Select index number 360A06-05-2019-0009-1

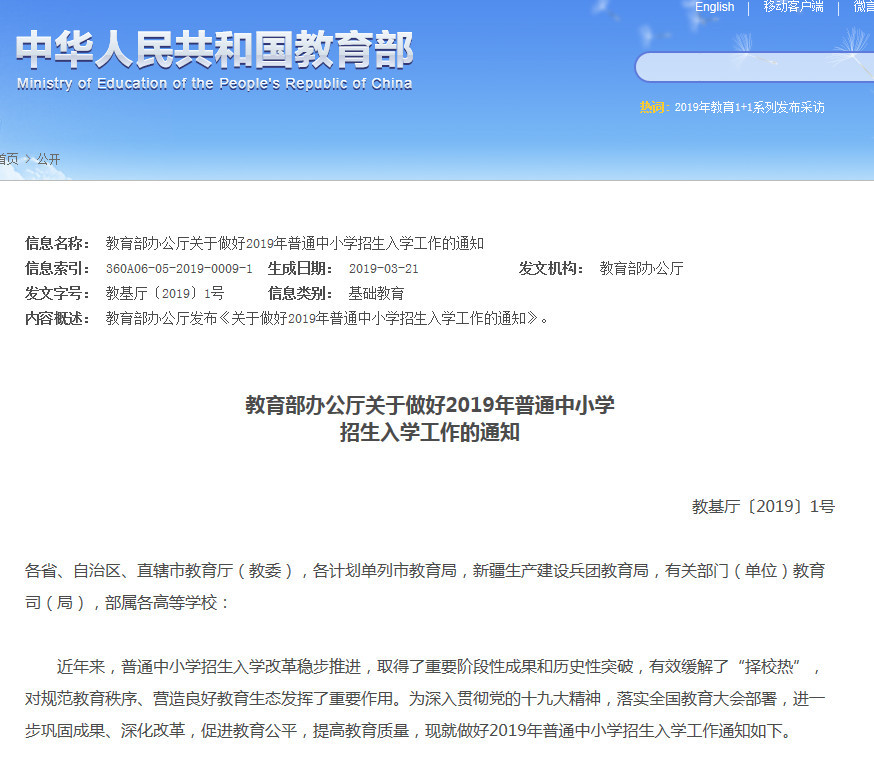pos(179,269)
